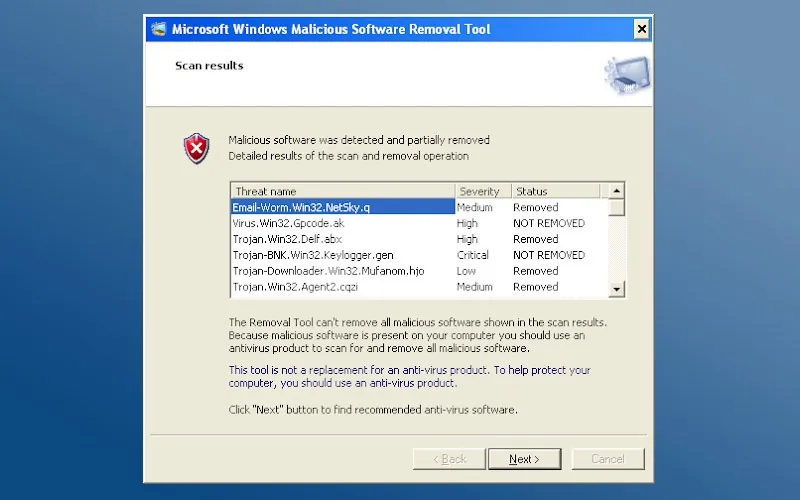Sort by Severity column header

pos(483,191)
